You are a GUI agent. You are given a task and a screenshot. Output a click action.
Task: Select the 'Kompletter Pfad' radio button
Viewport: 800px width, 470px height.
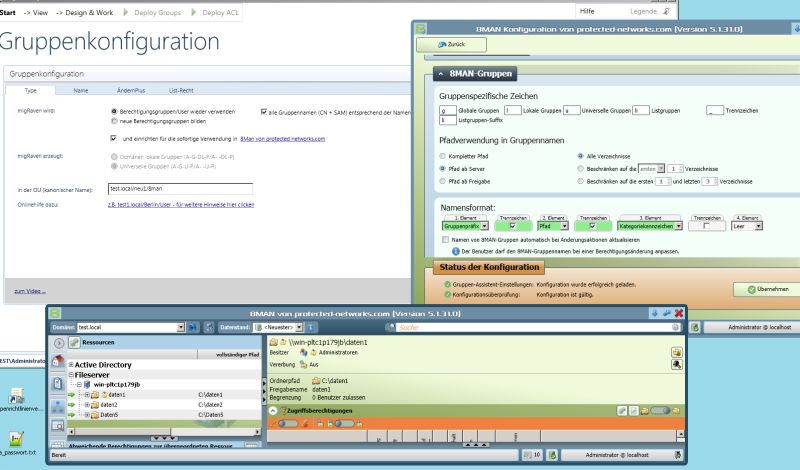tap(442, 156)
